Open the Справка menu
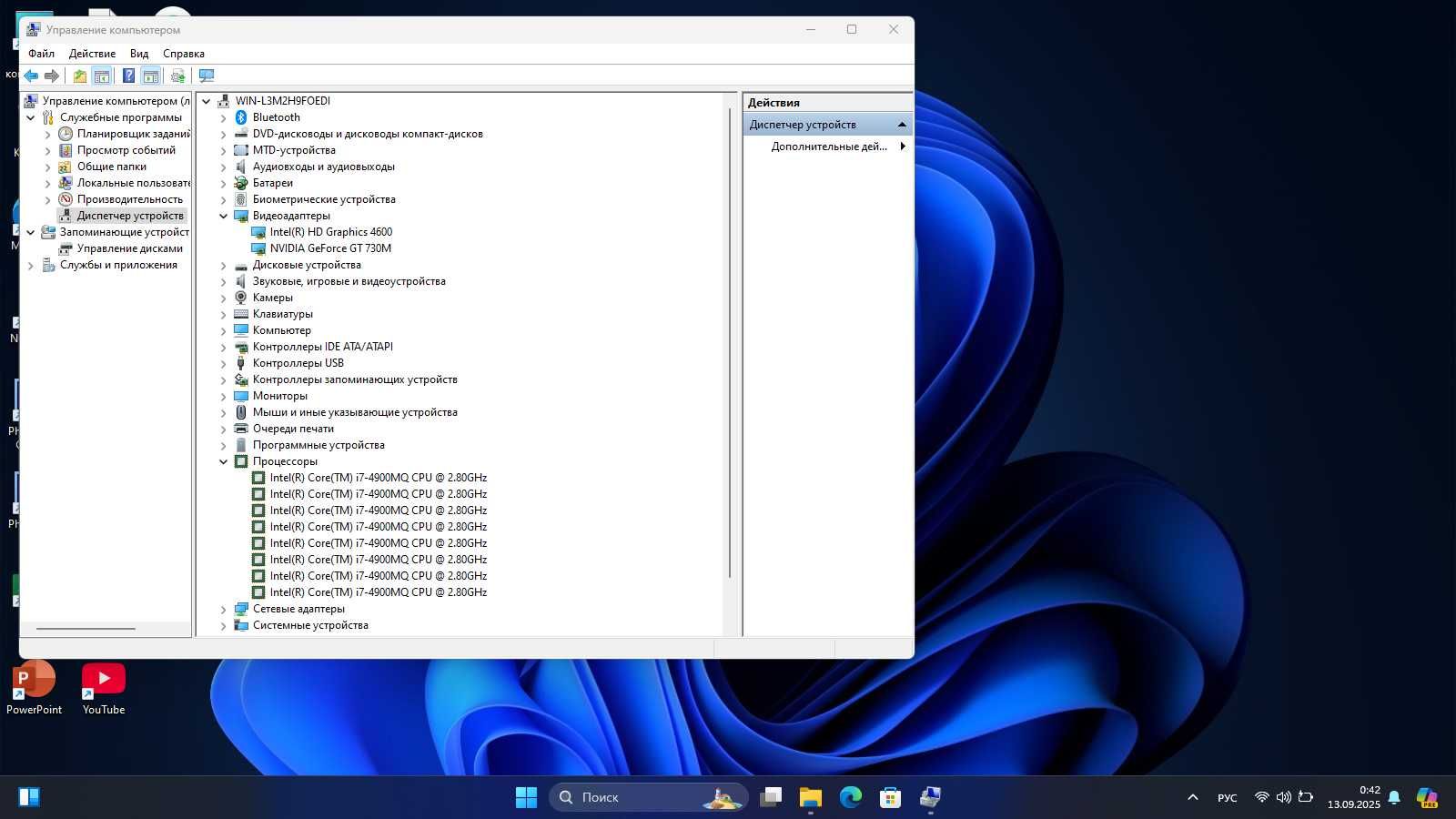This screenshot has width=1456, height=819. click(183, 54)
